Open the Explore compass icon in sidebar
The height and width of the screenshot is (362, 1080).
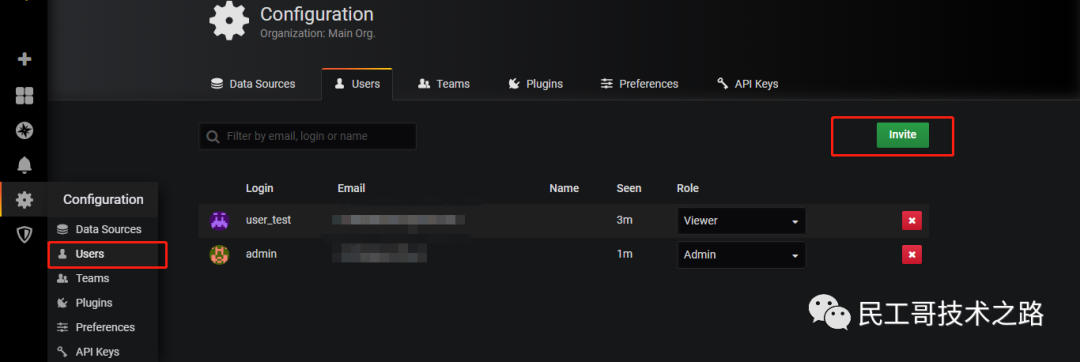coord(25,131)
